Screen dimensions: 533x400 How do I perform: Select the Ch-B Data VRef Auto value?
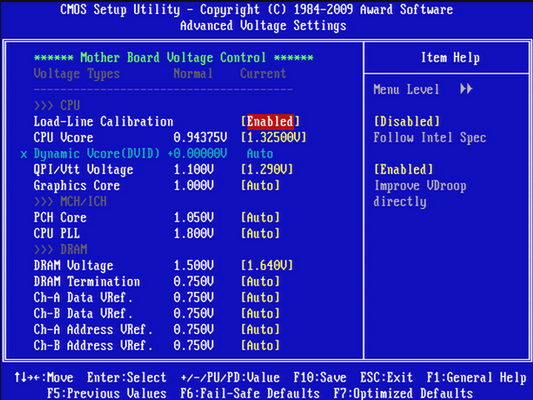(260, 313)
